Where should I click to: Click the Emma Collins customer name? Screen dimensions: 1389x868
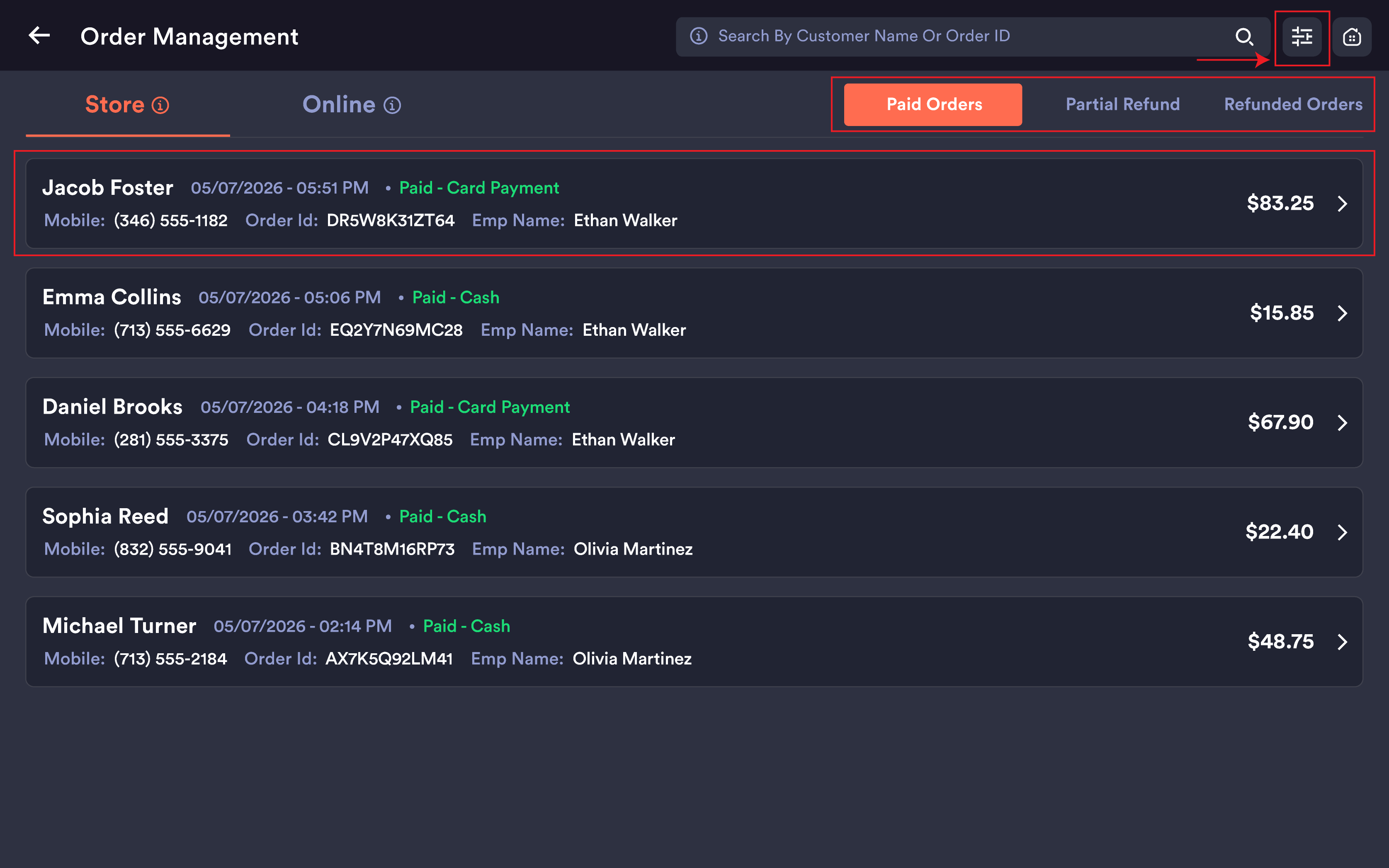click(x=112, y=297)
